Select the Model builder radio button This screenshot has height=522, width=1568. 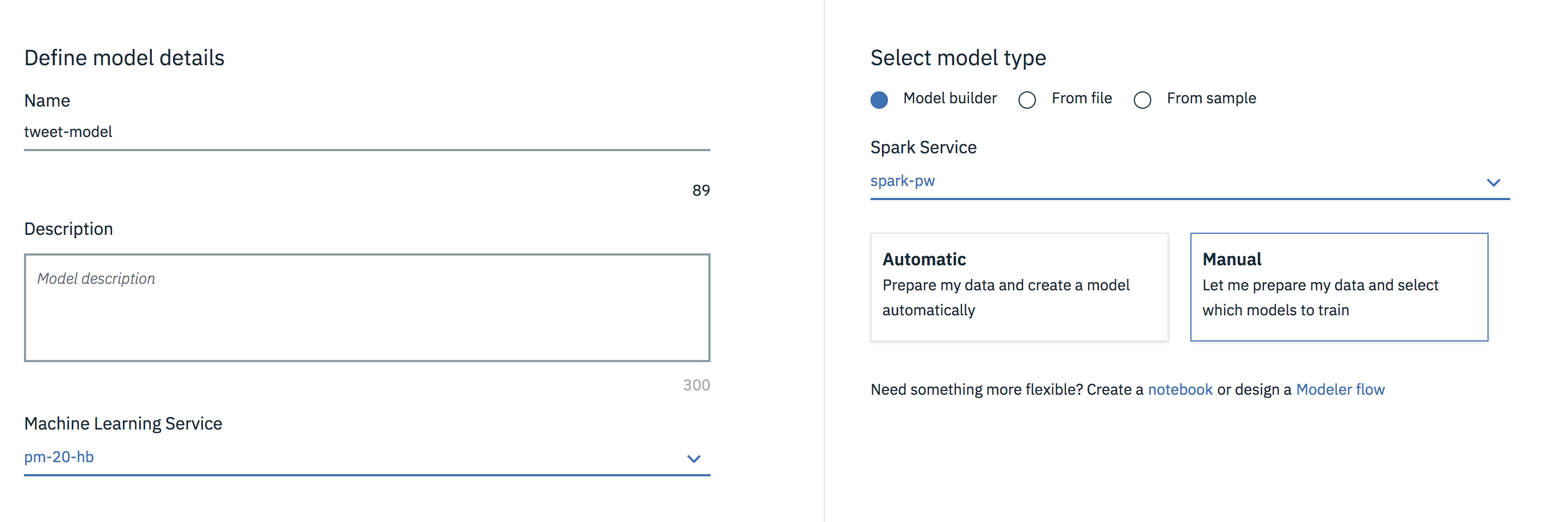(879, 99)
